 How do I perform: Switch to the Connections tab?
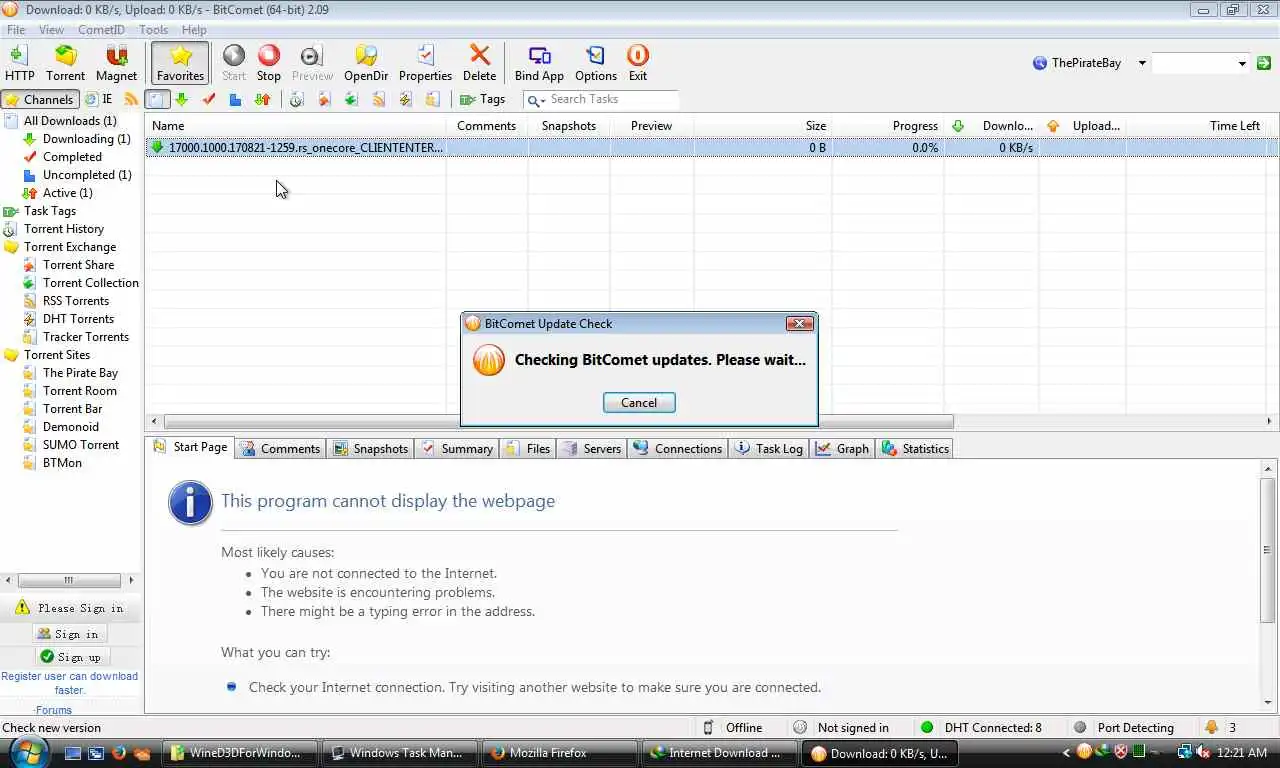point(678,448)
